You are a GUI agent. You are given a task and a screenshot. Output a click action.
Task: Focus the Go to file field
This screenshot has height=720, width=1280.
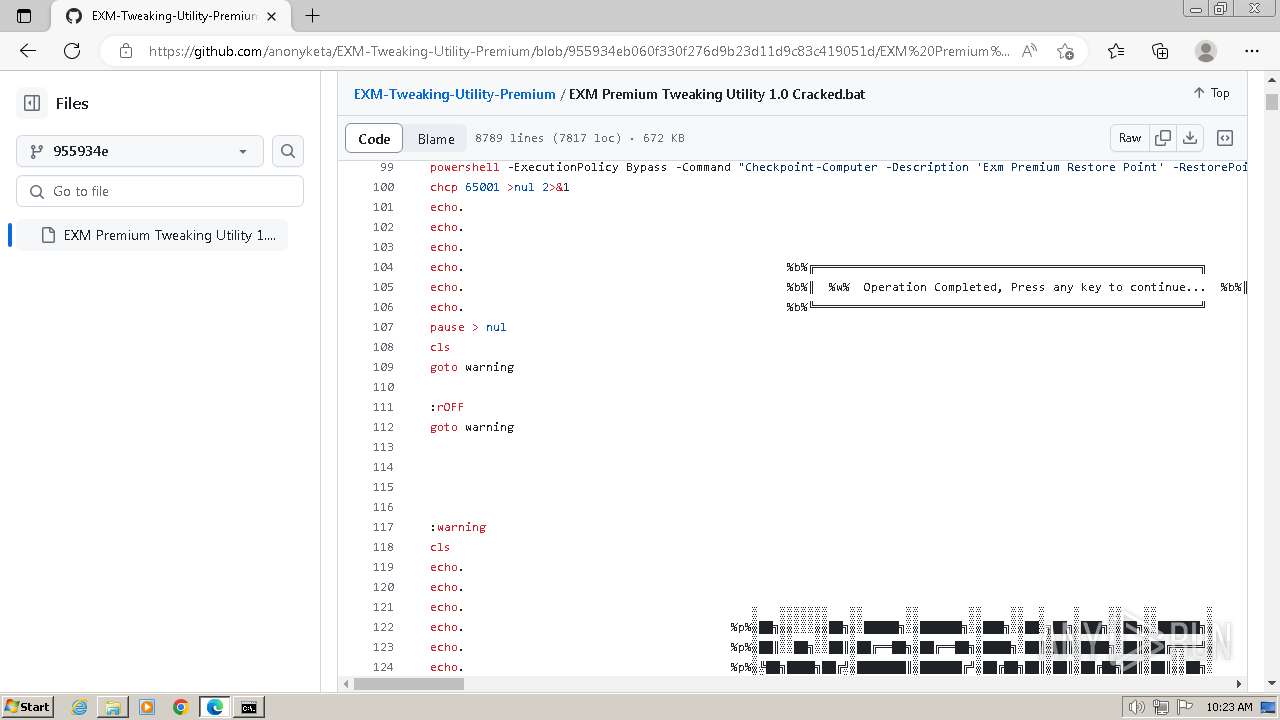[160, 191]
